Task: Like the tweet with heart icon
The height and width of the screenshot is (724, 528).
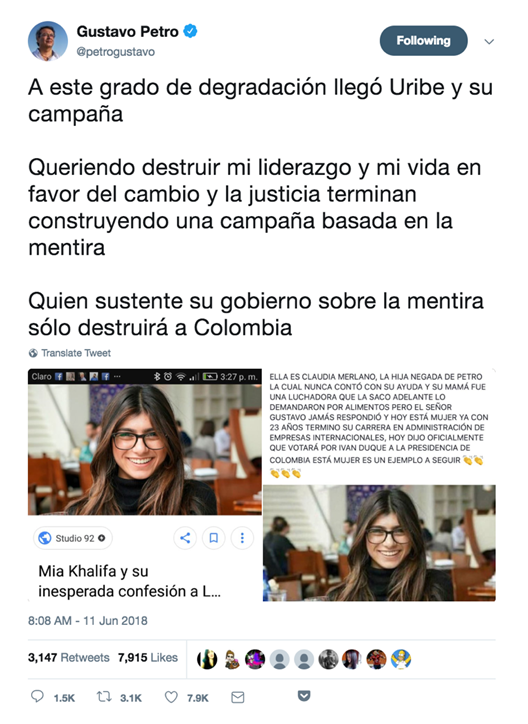Action: [171, 697]
